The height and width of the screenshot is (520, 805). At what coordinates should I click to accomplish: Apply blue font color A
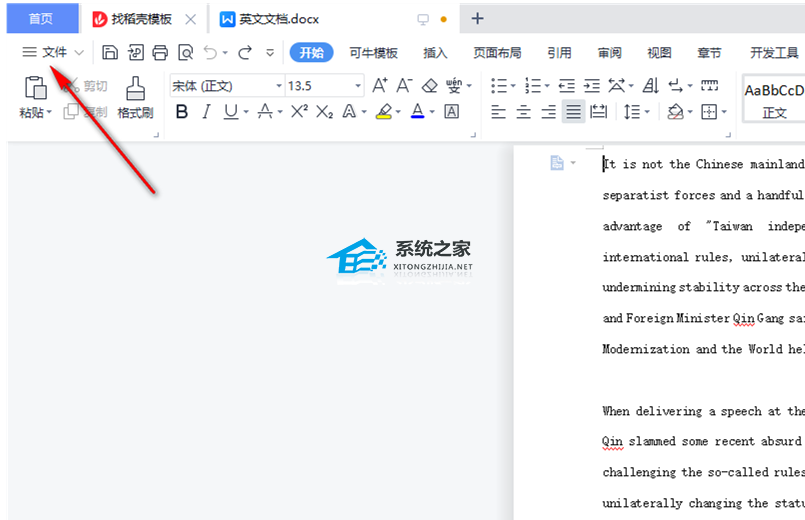coord(418,111)
